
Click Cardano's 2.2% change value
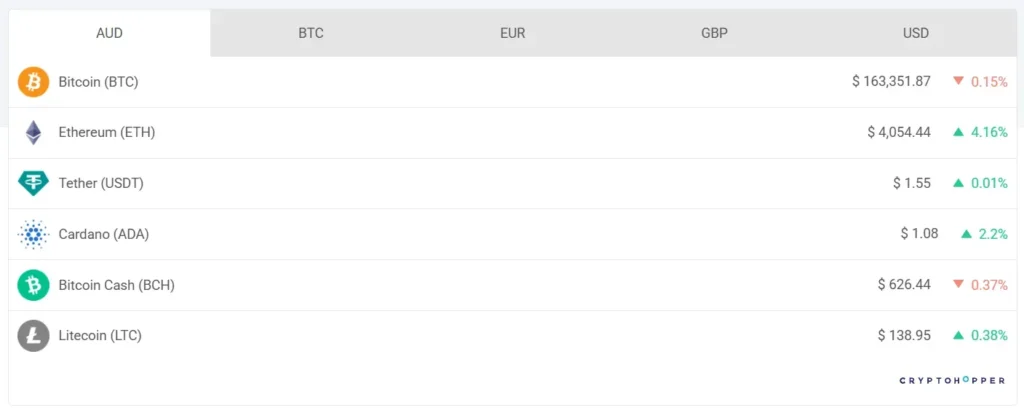click(993, 234)
